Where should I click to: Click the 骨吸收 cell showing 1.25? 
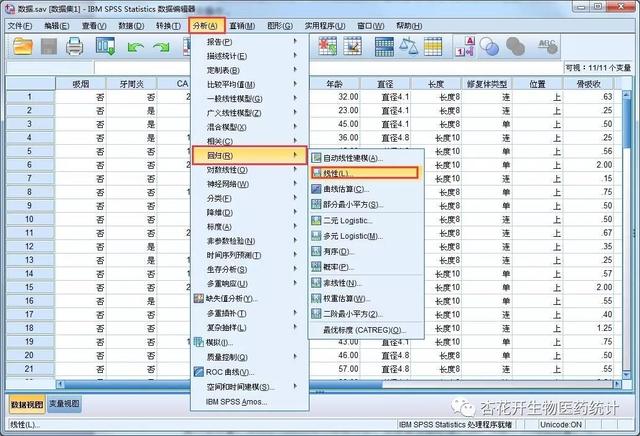[588, 328]
